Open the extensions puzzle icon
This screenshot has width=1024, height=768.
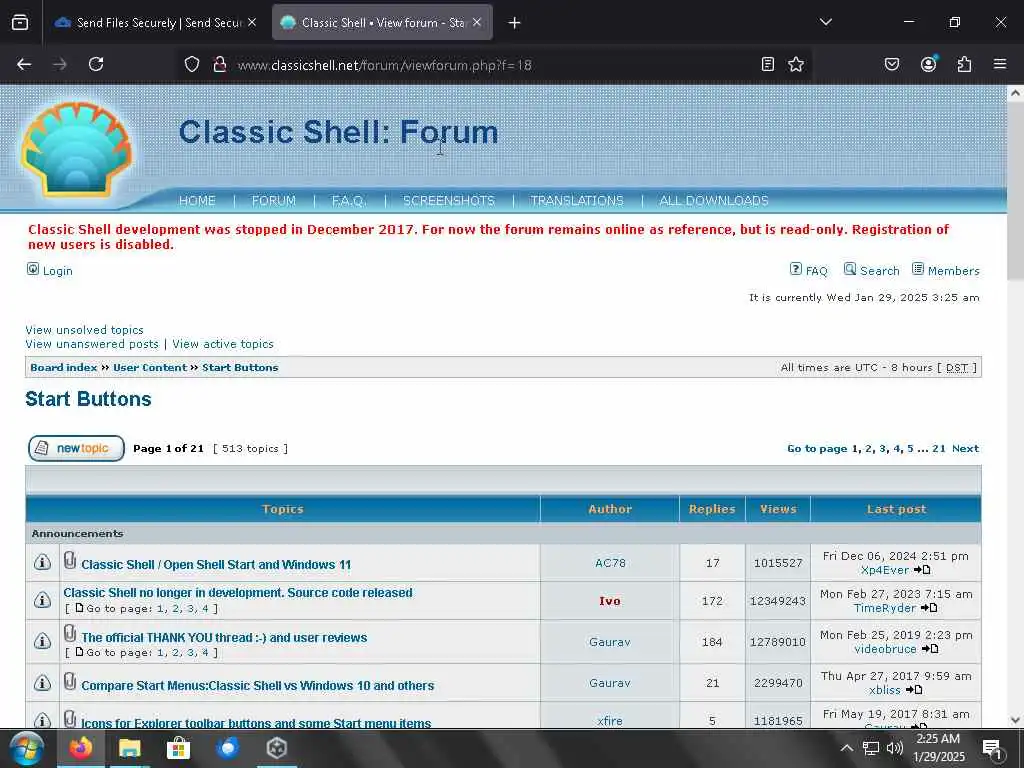(964, 64)
